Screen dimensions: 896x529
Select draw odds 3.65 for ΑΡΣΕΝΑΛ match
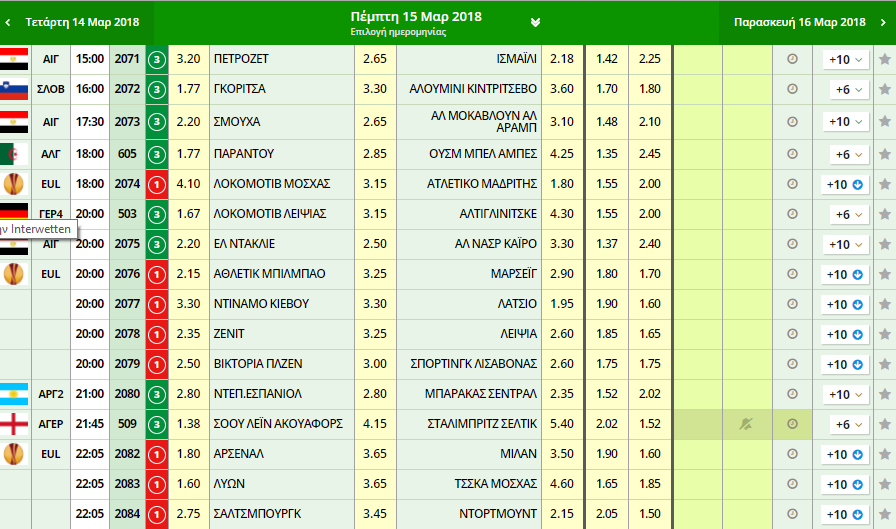point(374,454)
